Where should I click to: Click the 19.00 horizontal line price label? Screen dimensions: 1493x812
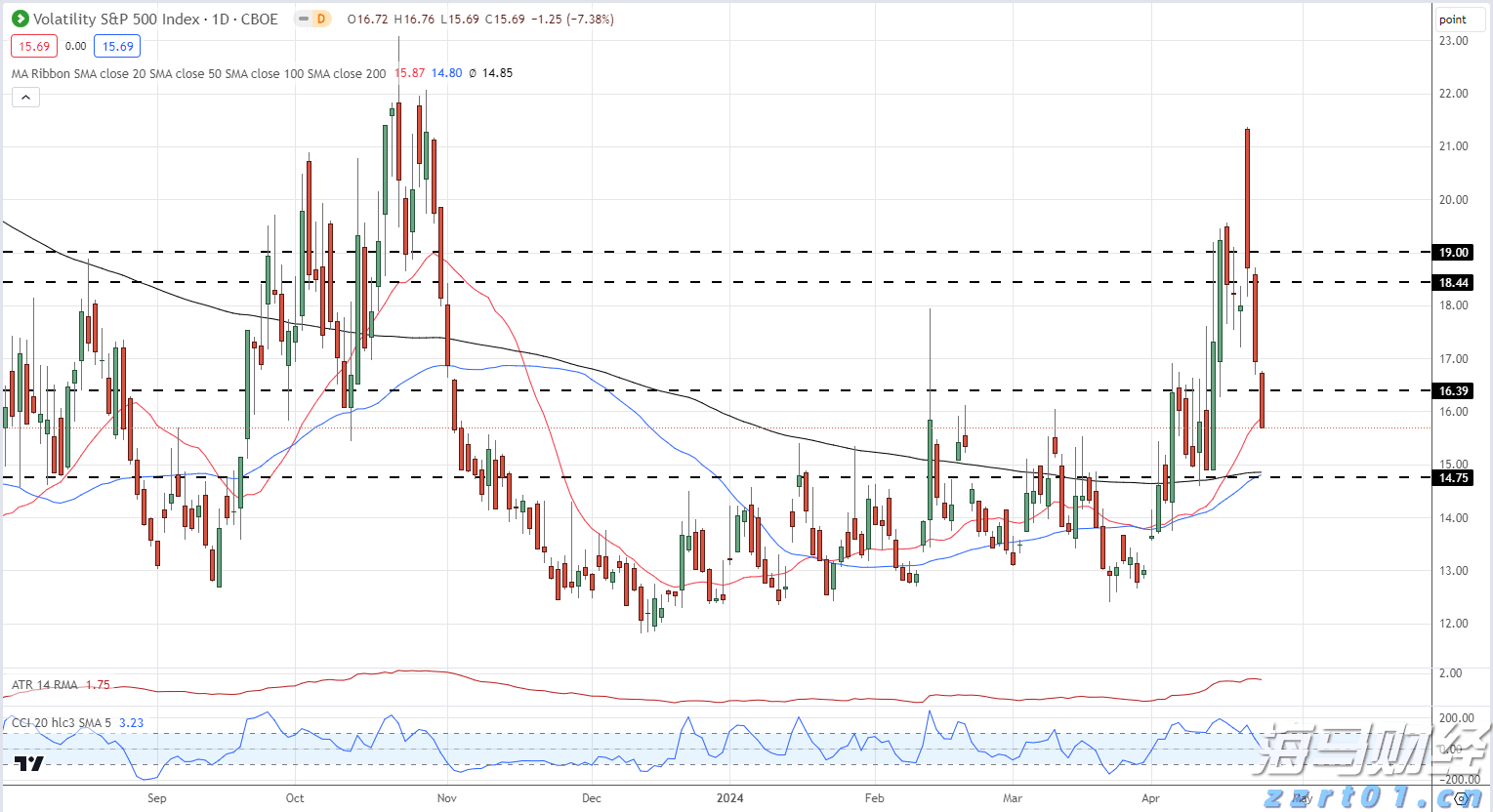(x=1453, y=252)
